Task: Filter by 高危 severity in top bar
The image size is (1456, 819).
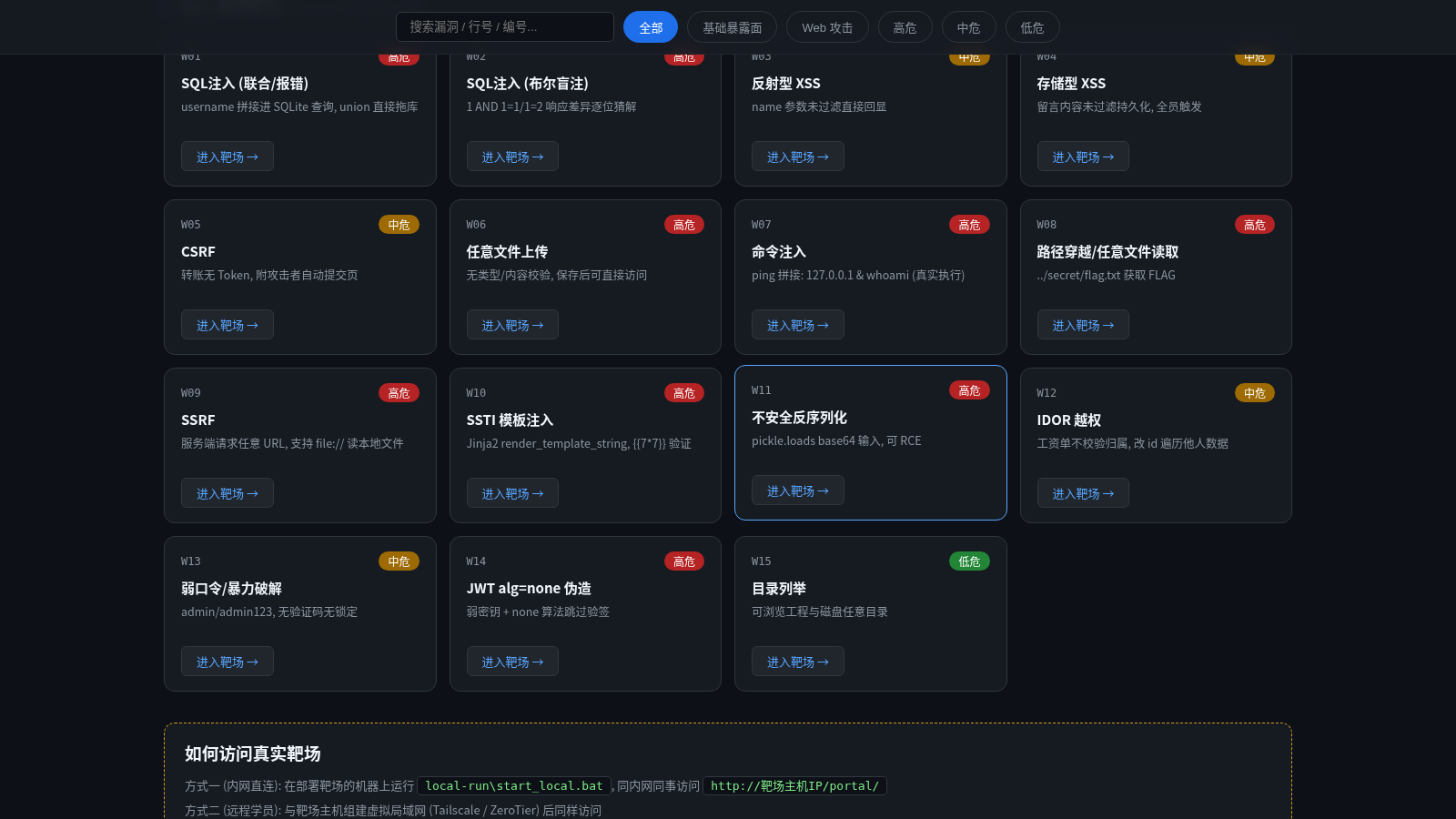Action: (x=905, y=27)
